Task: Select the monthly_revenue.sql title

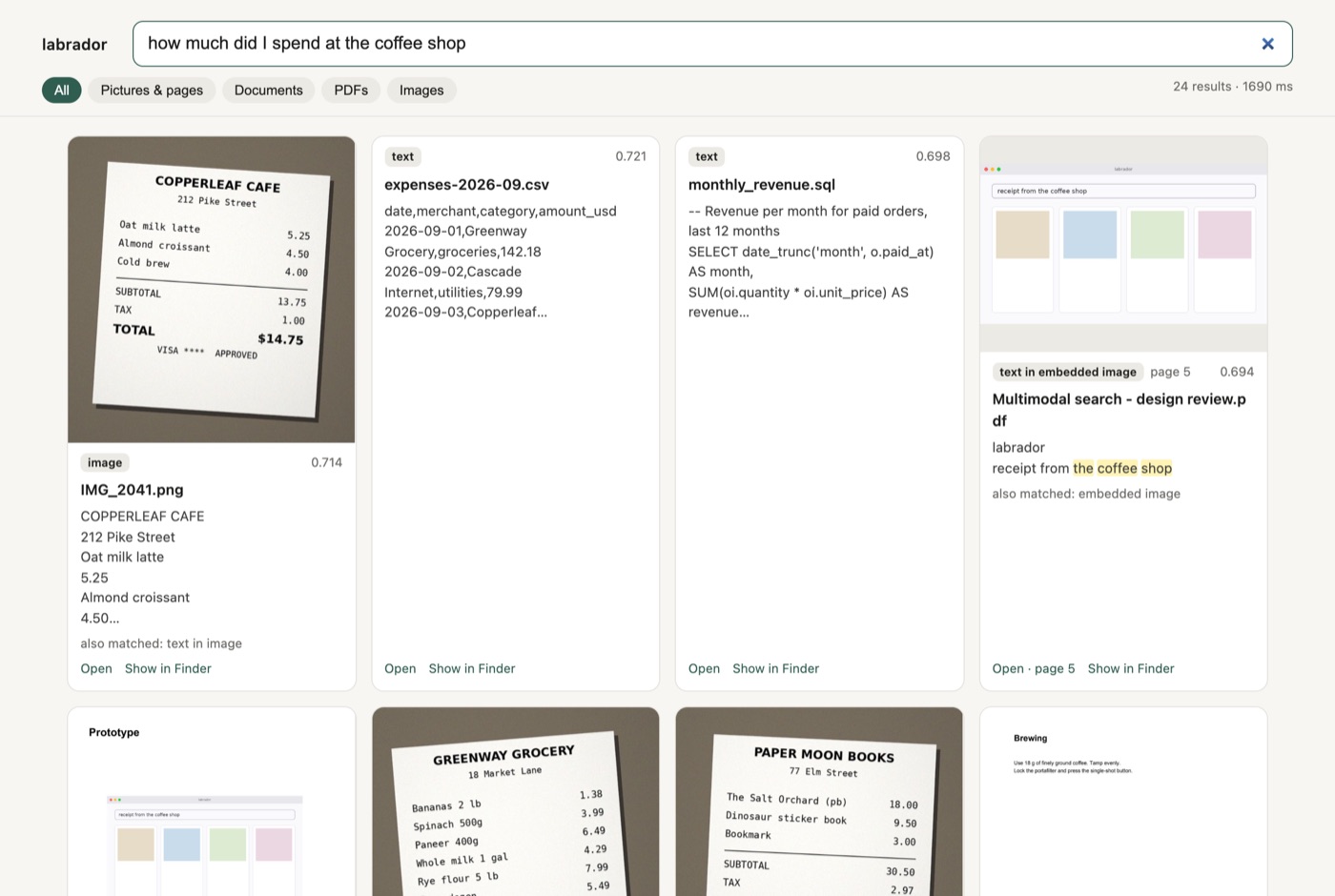Action: [762, 185]
